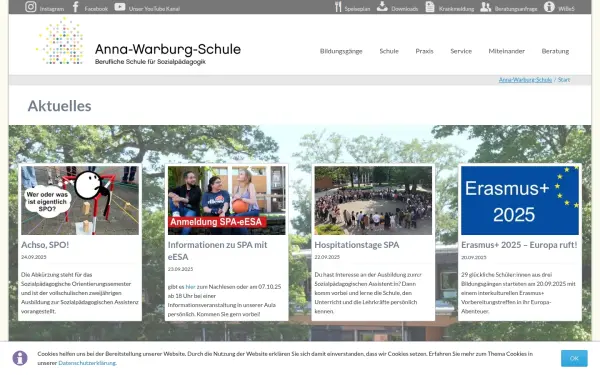
Task: Click the Aktuelles heading
Action: pyautogui.click(x=59, y=106)
